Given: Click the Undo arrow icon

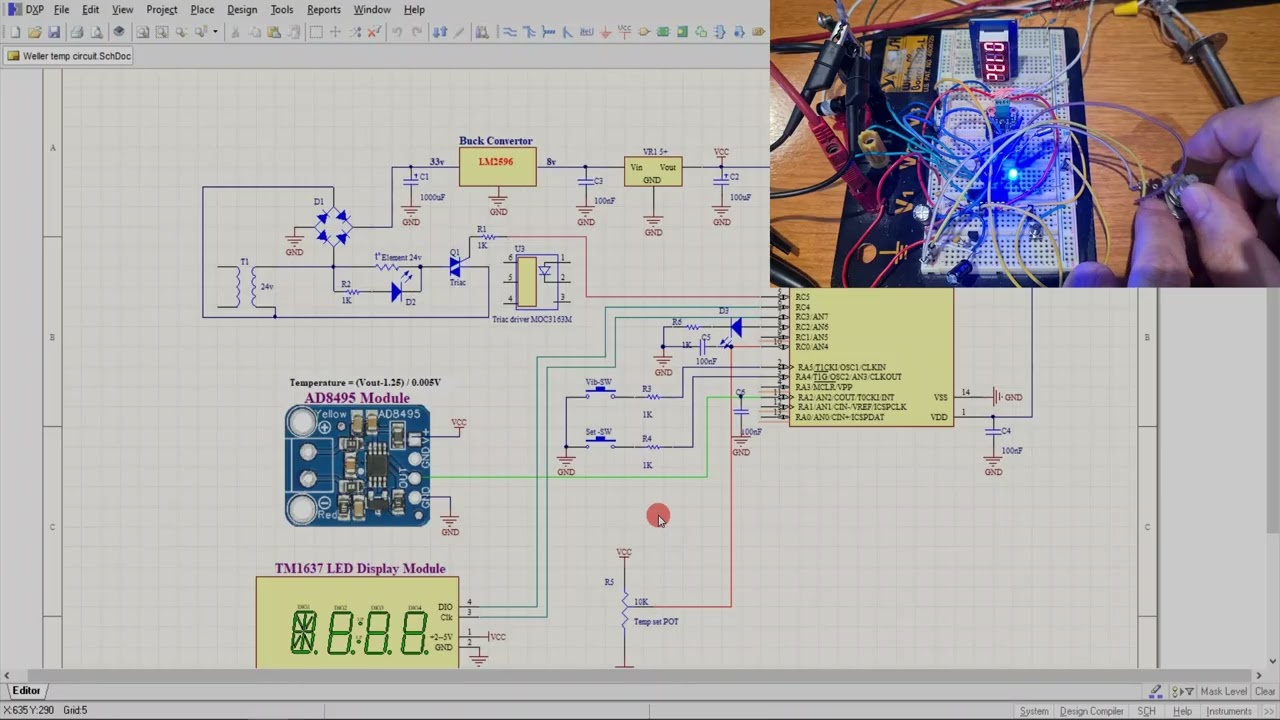Looking at the screenshot, I should point(397,32).
